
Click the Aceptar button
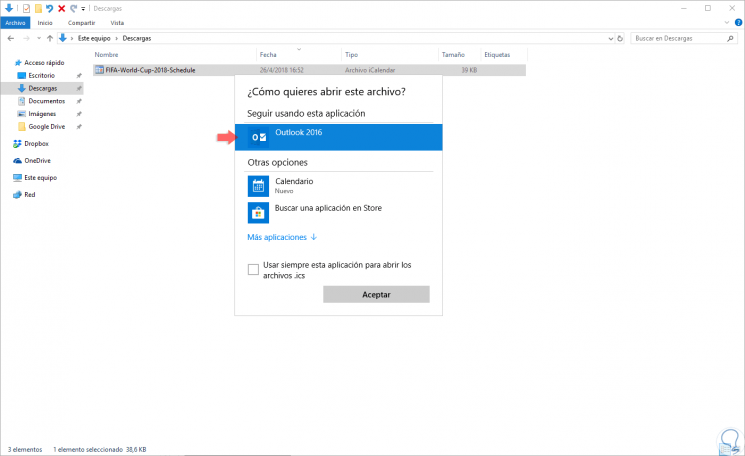(x=376, y=294)
